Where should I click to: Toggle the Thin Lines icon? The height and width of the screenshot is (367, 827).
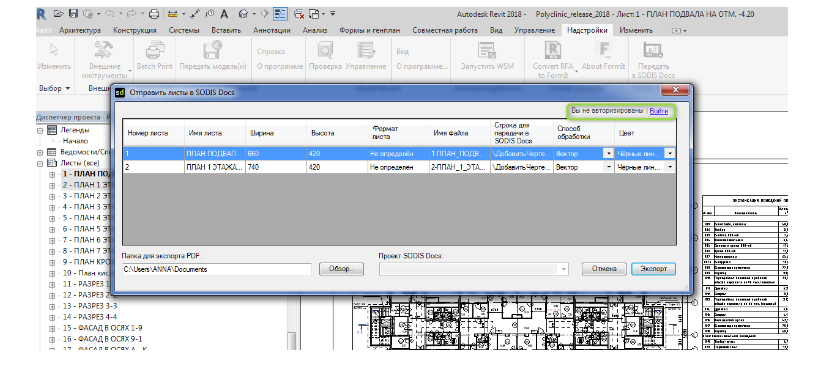pyautogui.click(x=280, y=14)
